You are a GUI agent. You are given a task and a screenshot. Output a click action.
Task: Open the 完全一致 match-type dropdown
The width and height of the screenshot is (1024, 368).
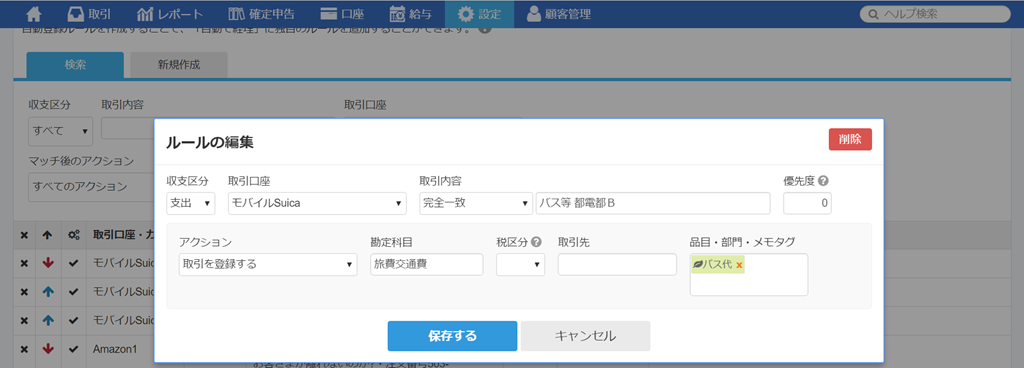click(x=476, y=203)
